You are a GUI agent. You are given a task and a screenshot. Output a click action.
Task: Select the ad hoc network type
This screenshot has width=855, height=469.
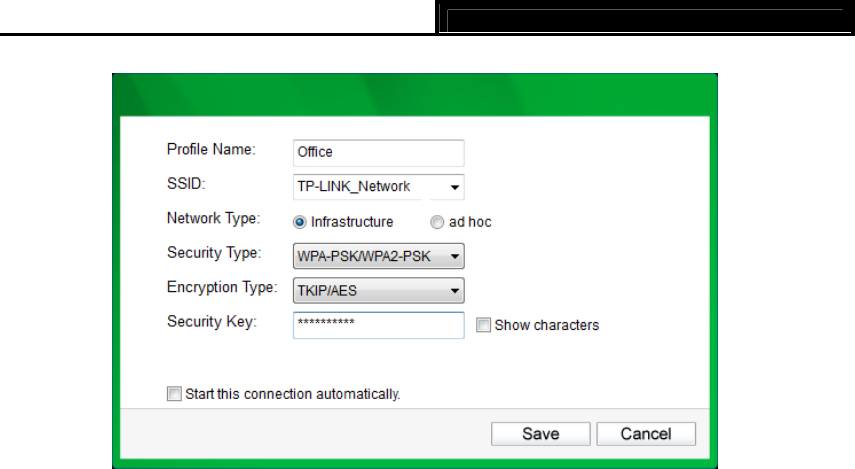point(437,222)
